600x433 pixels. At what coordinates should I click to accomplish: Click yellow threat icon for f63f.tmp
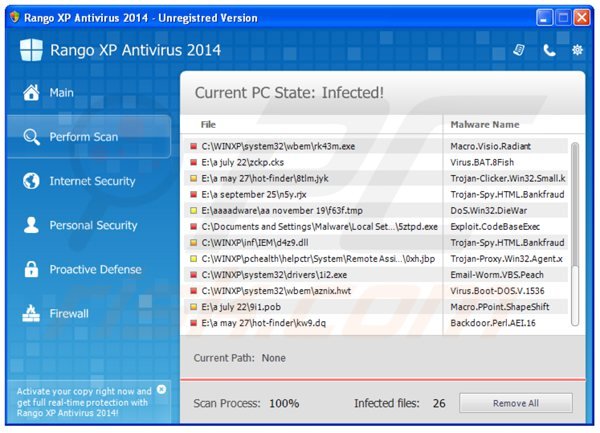(194, 210)
